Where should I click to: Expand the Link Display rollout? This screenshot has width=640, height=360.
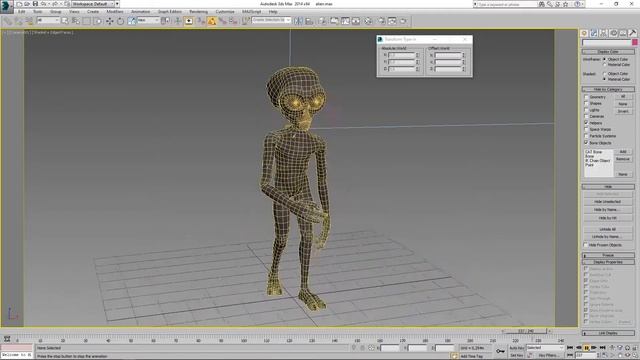(608, 333)
